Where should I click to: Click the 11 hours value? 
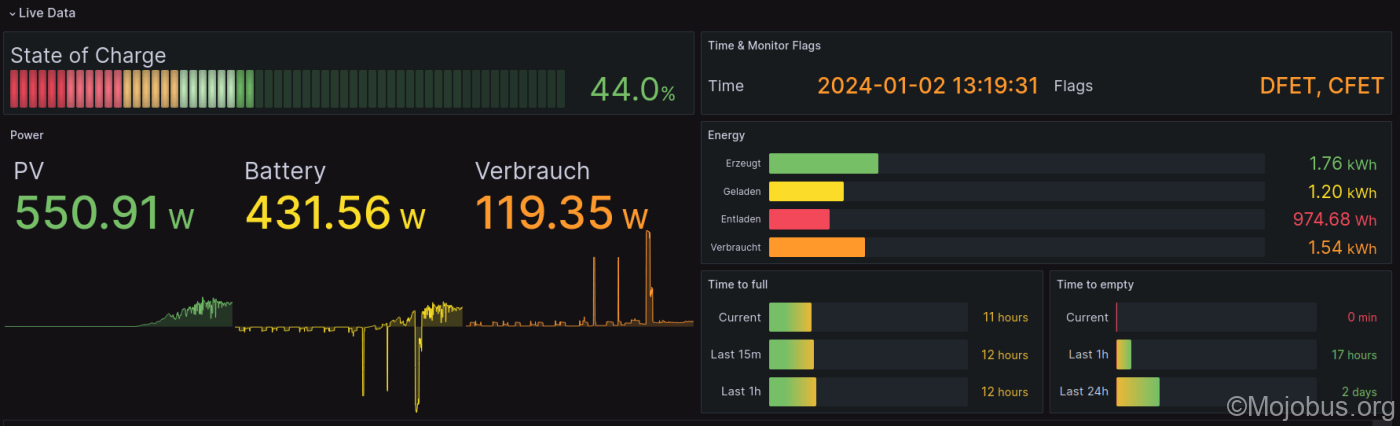1005,317
